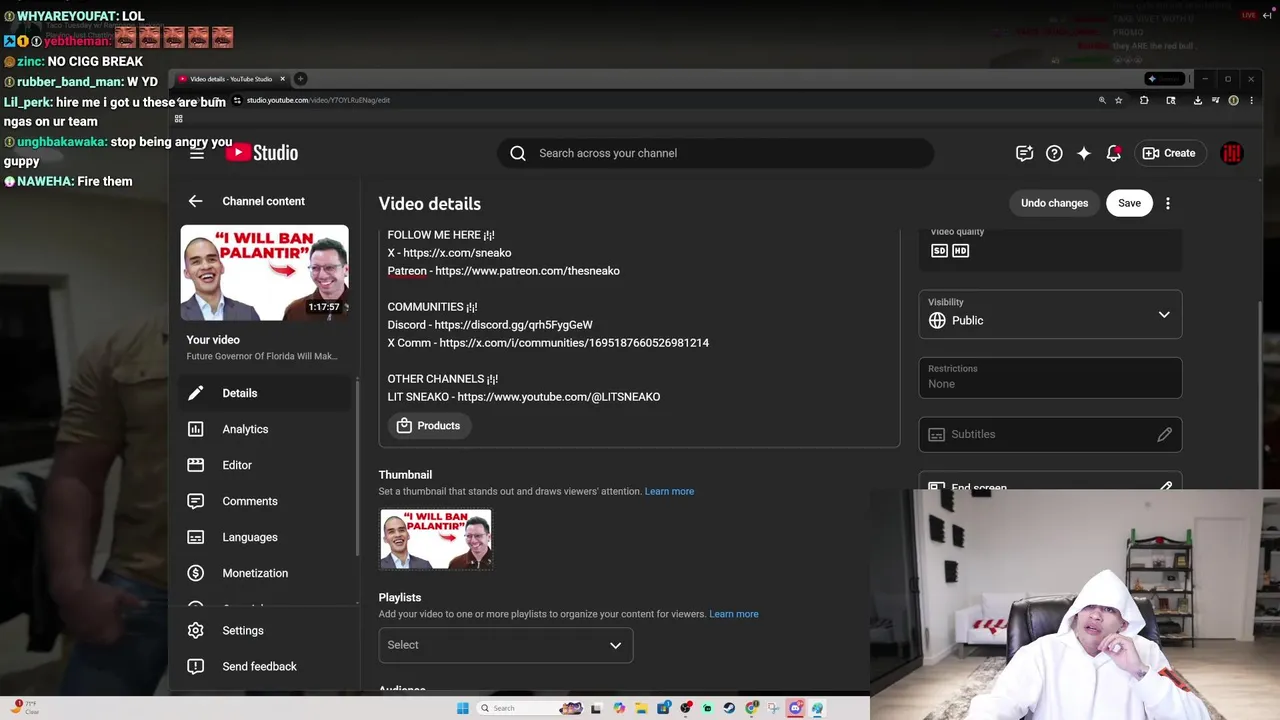Click the YouTube Studio logo

(261, 153)
